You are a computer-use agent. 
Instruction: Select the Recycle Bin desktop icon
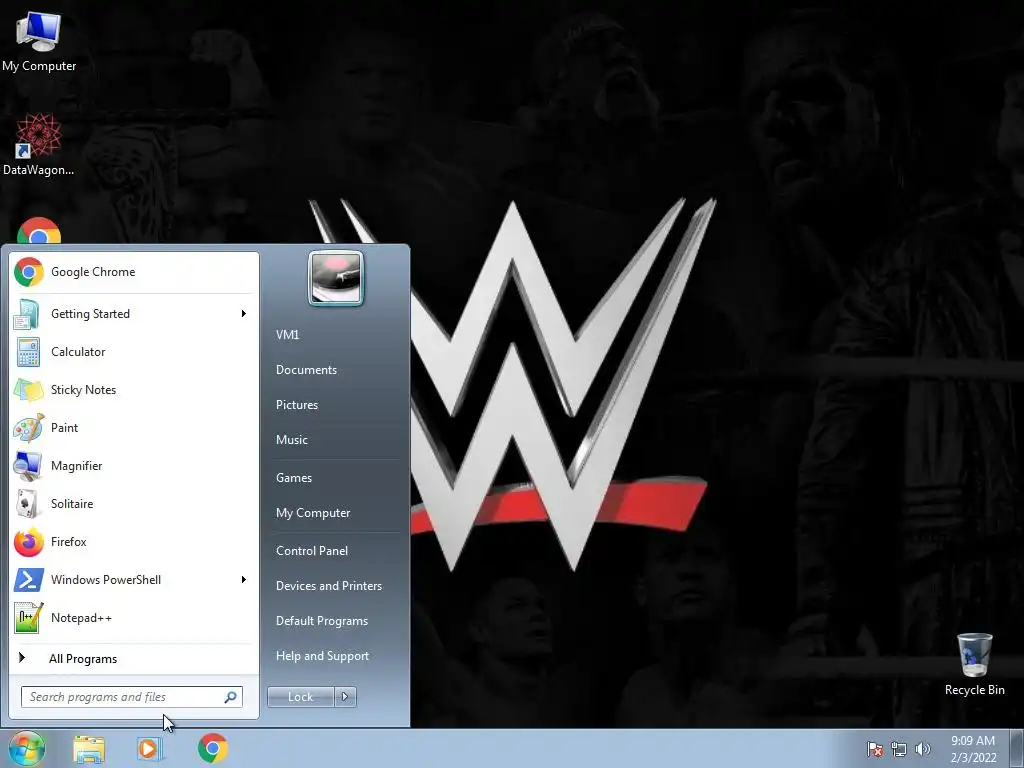pos(974,664)
